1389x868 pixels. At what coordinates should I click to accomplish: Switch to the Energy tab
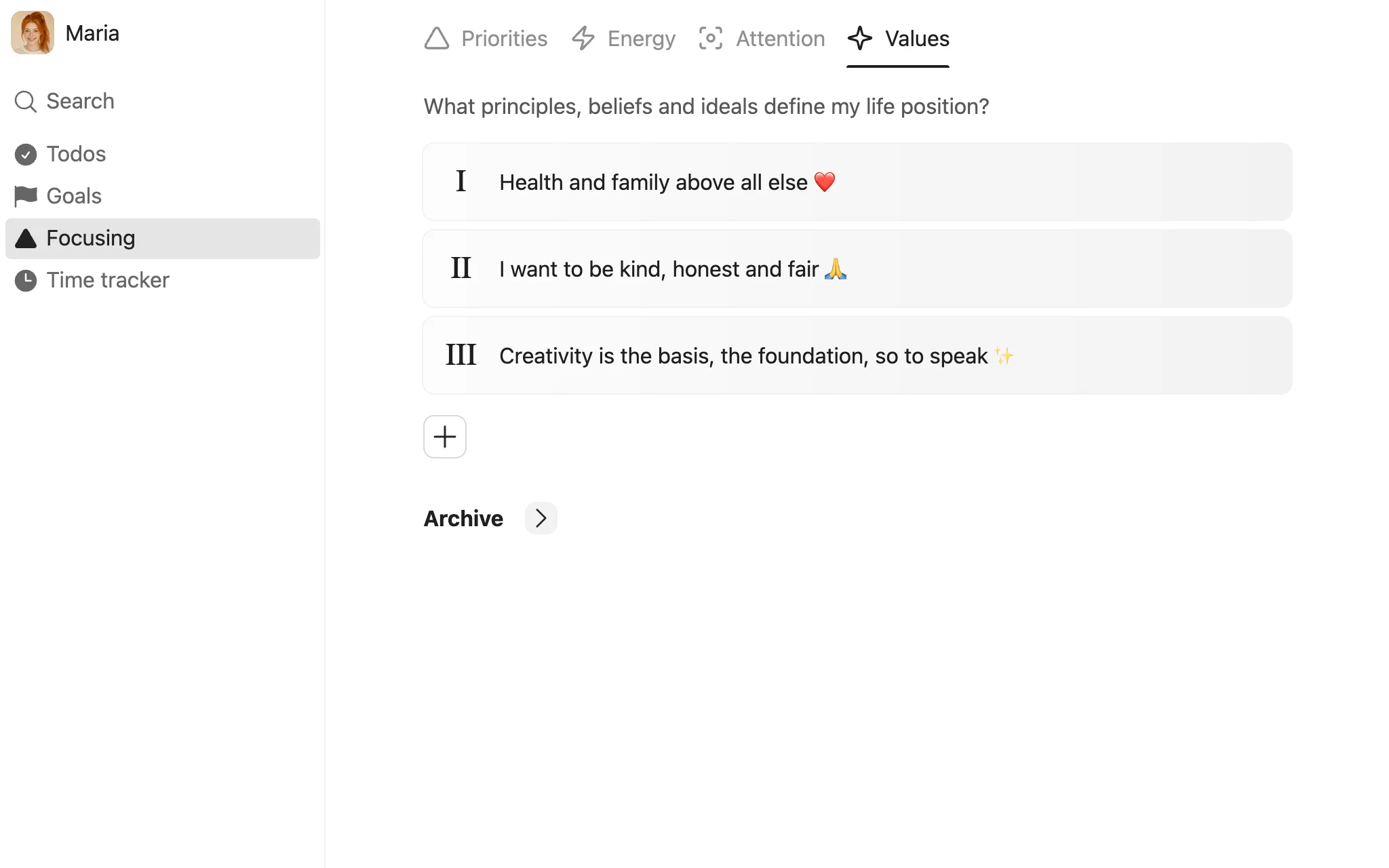coord(623,39)
